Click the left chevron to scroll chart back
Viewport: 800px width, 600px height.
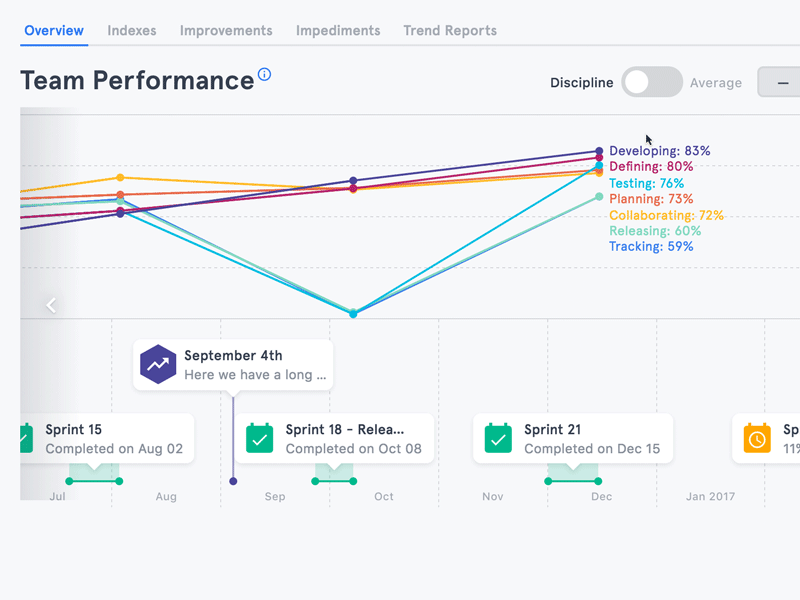coord(51,305)
